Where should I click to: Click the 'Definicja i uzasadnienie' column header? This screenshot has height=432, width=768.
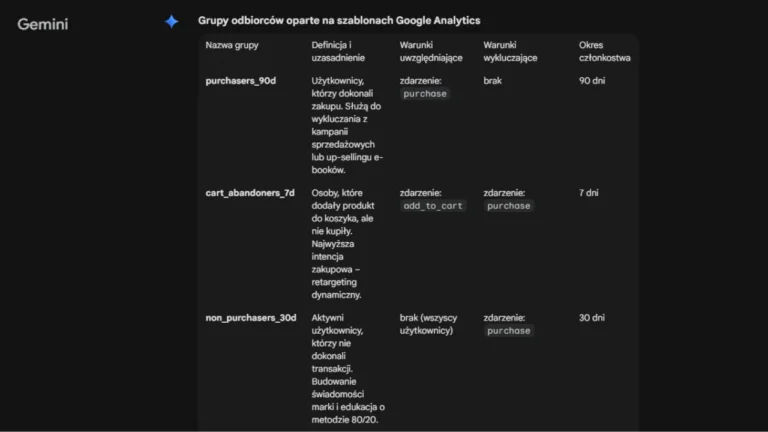[x=338, y=51]
